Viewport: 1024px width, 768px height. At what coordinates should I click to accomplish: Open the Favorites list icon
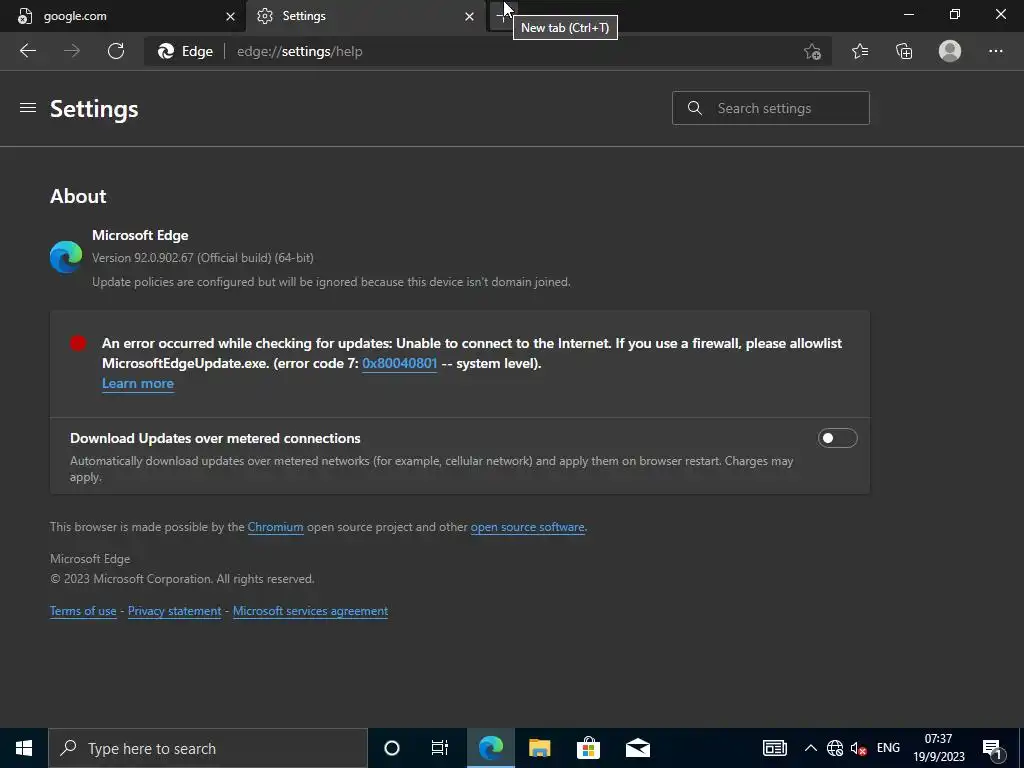point(860,51)
